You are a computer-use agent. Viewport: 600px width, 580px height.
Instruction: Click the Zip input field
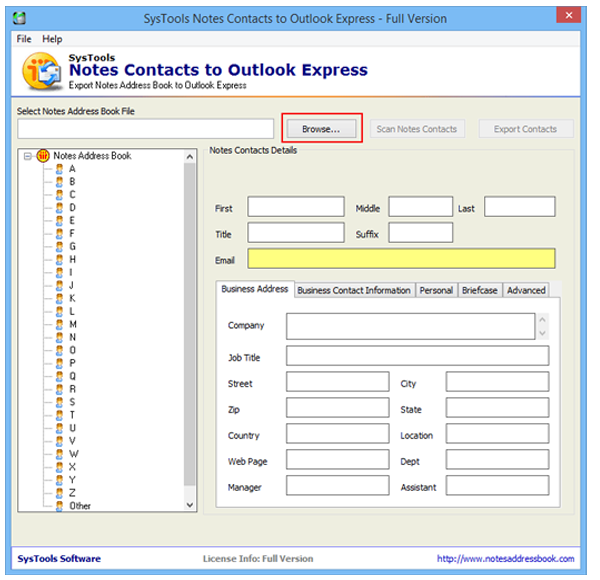click(338, 407)
